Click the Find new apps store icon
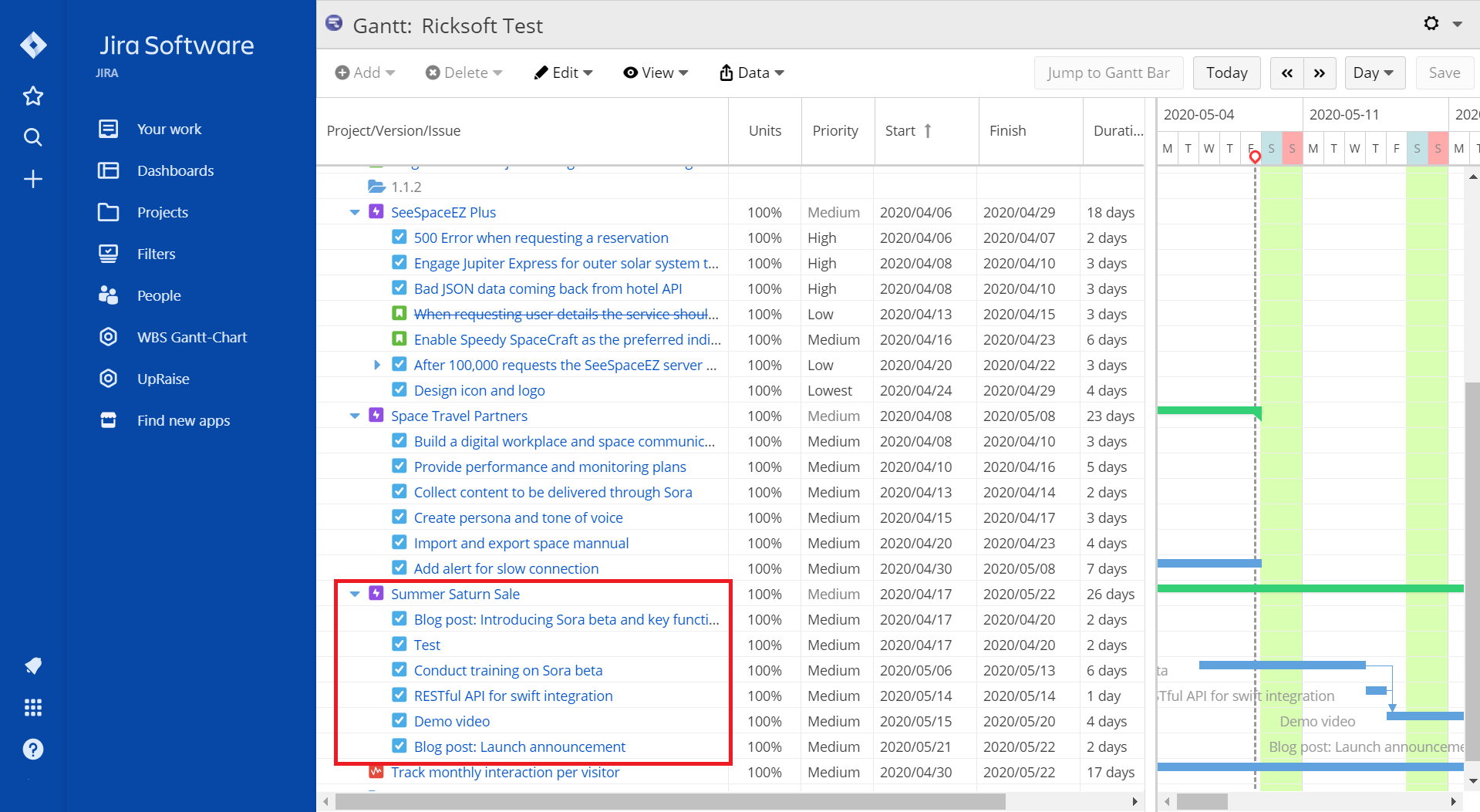Image resolution: width=1480 pixels, height=812 pixels. [x=109, y=420]
